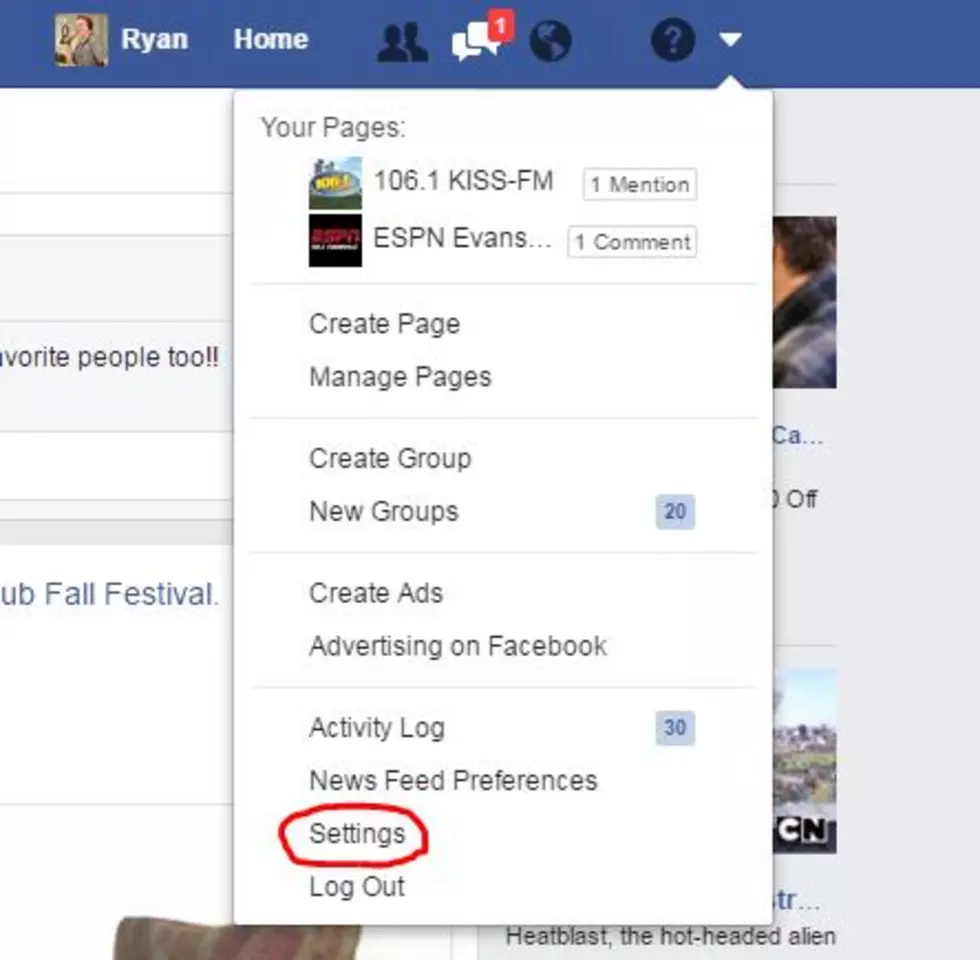This screenshot has height=960, width=980.
Task: Click the ESPN page logo icon
Action: coord(335,240)
